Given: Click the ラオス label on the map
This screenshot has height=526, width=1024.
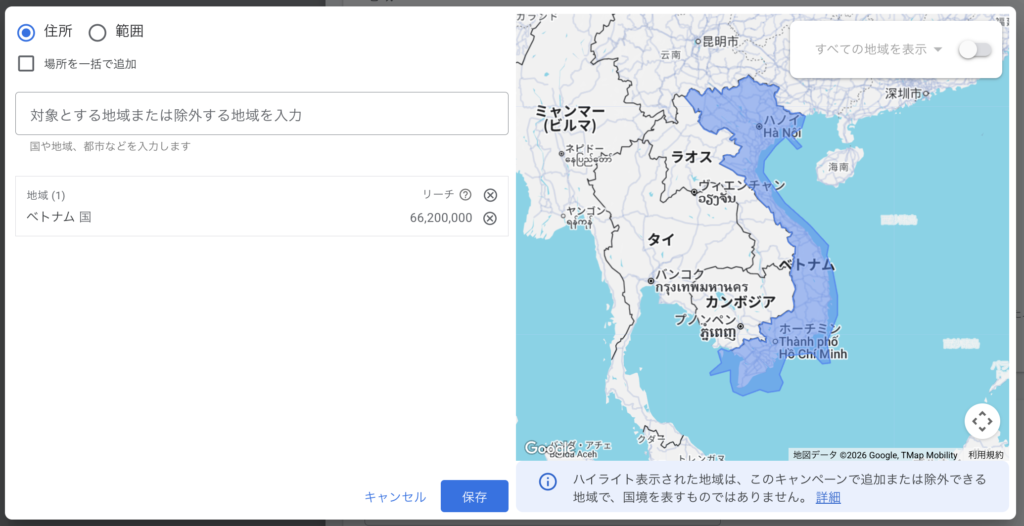Looking at the screenshot, I should (x=692, y=156).
